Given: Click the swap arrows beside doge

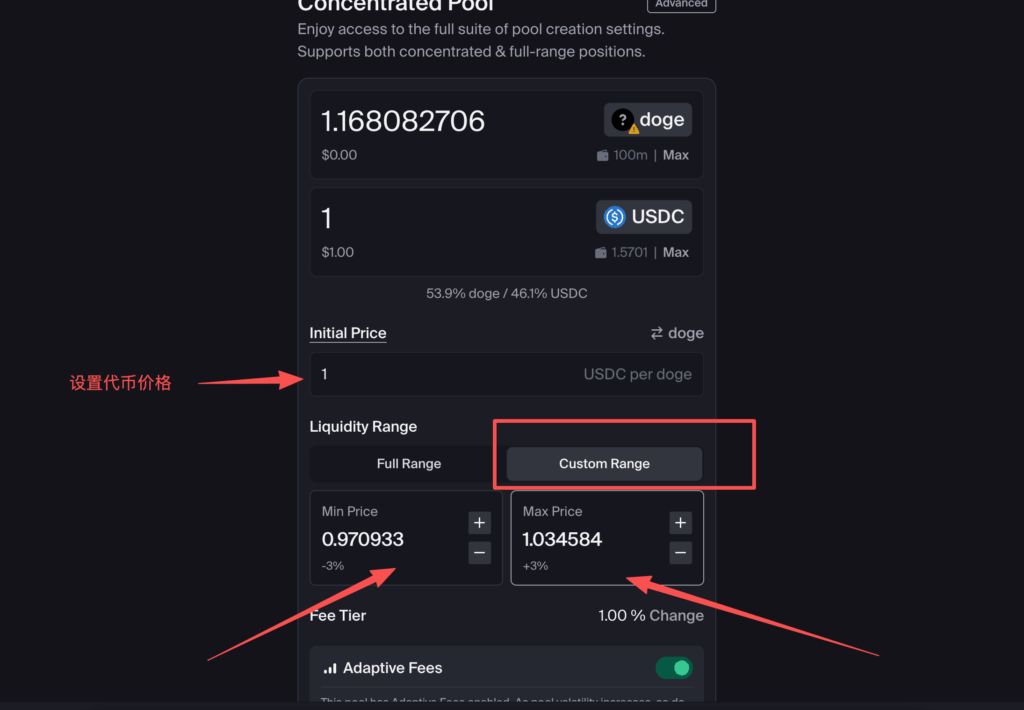Looking at the screenshot, I should point(657,334).
